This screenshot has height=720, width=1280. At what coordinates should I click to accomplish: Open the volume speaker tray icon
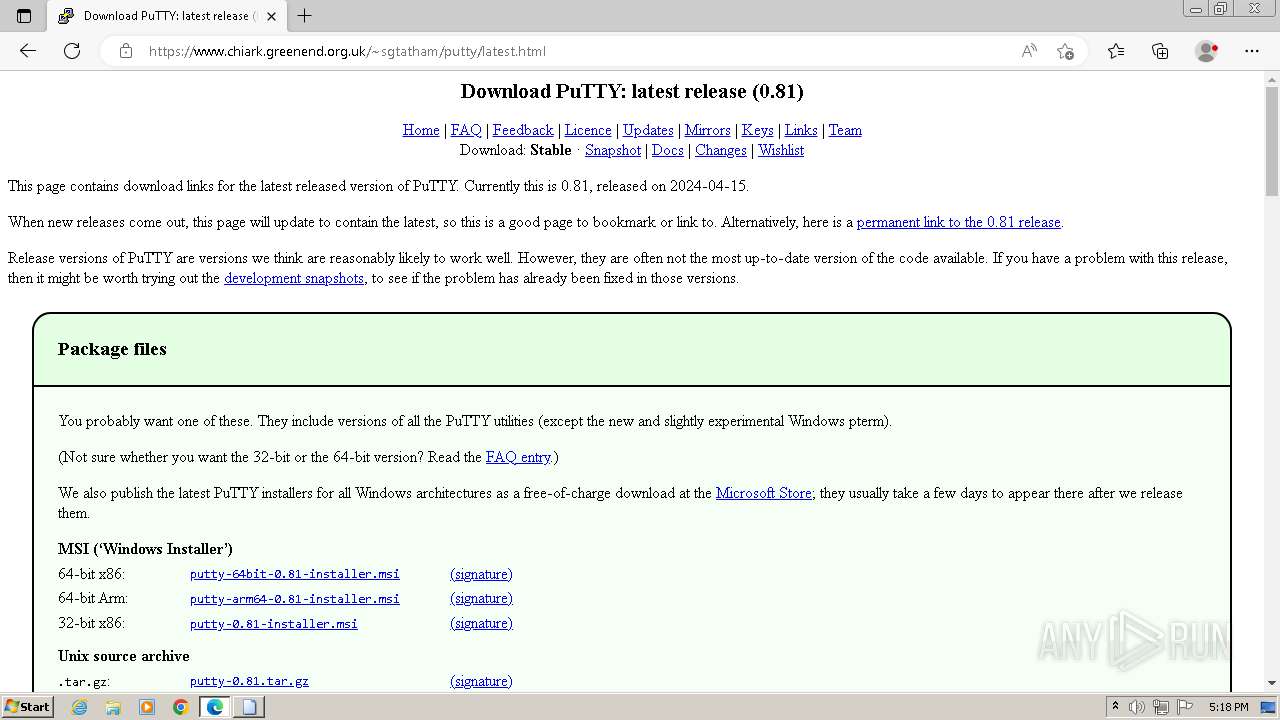pos(1137,707)
